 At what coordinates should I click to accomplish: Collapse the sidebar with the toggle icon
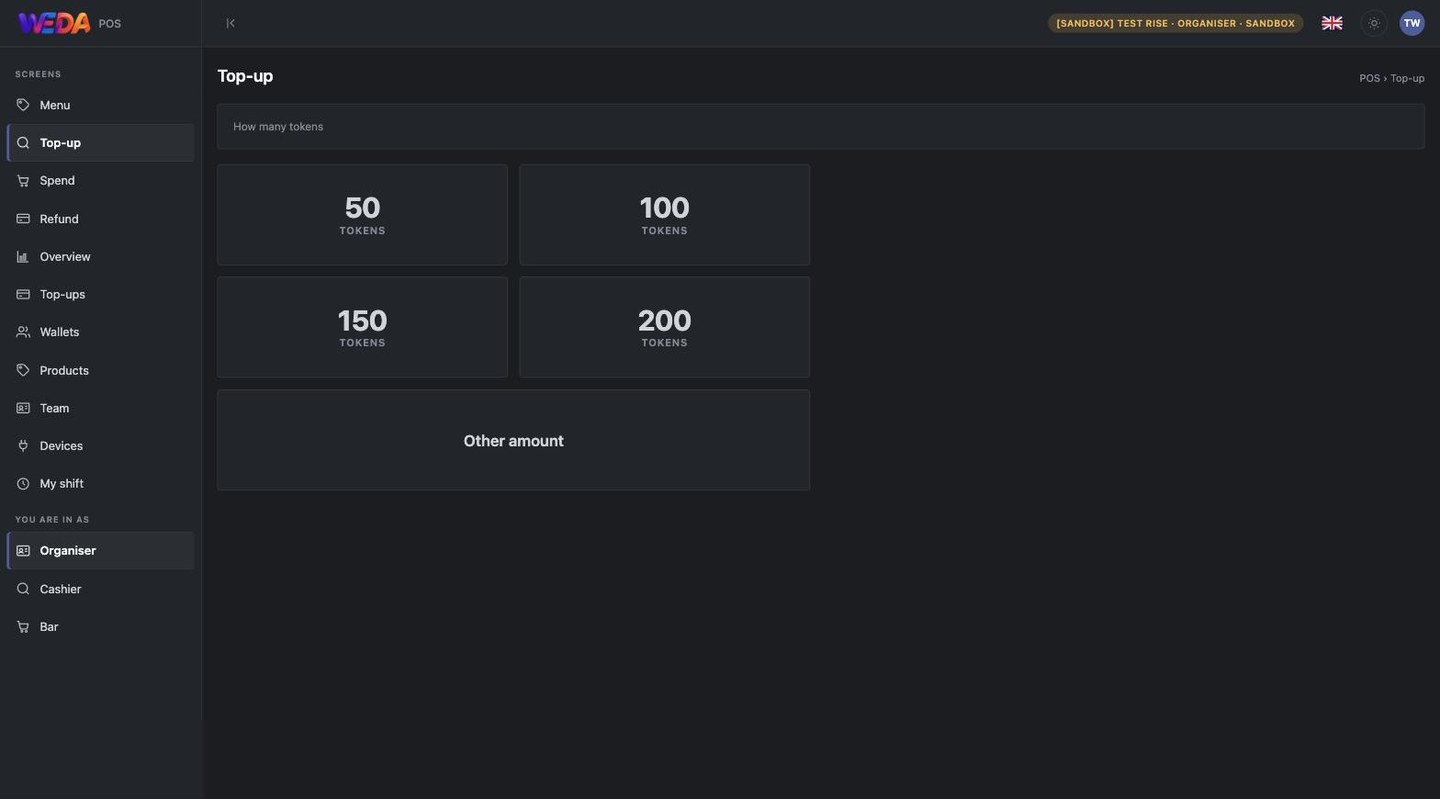point(231,23)
